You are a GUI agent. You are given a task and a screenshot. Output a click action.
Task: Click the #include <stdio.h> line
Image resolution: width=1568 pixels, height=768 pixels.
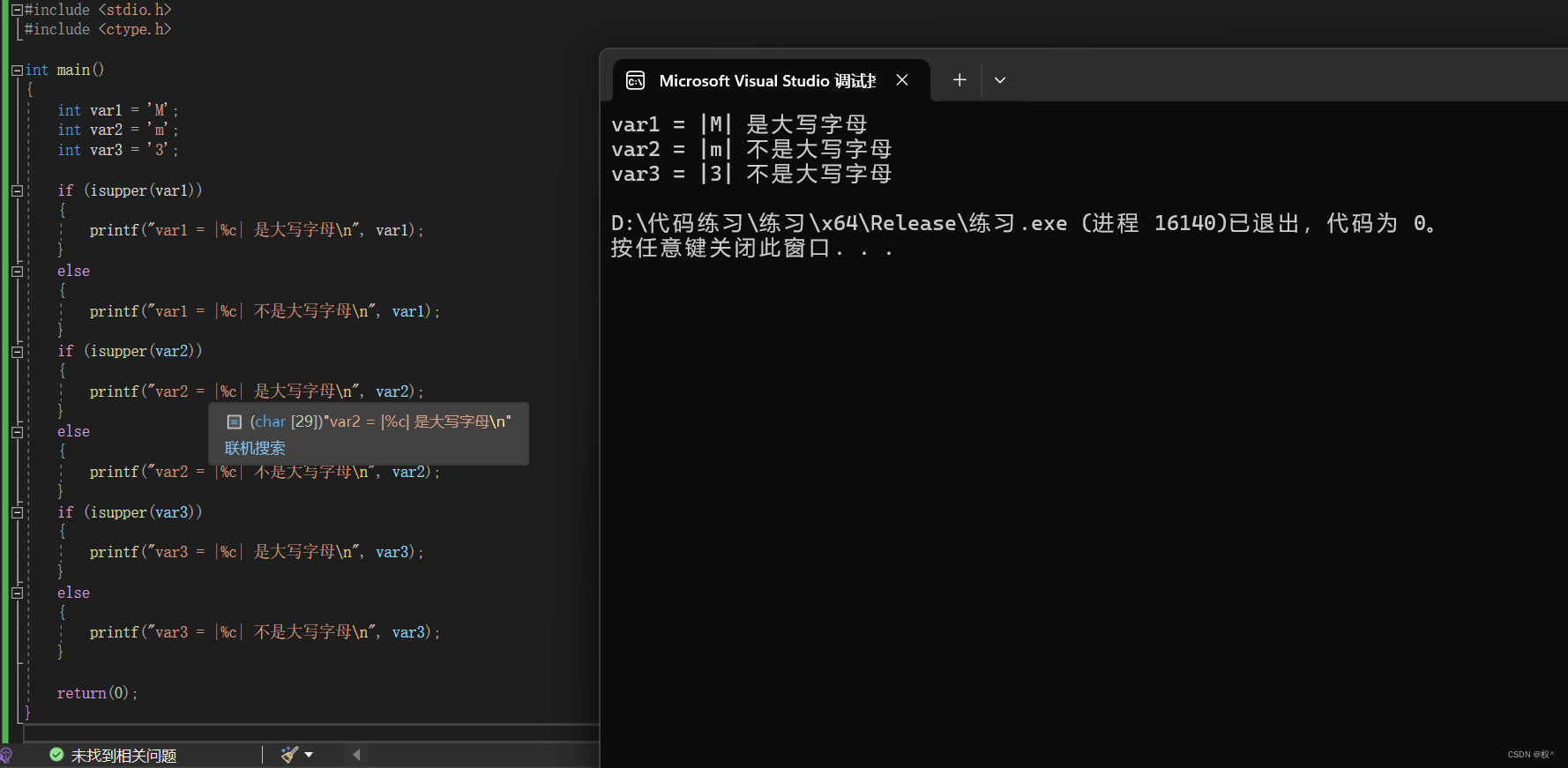[98, 10]
